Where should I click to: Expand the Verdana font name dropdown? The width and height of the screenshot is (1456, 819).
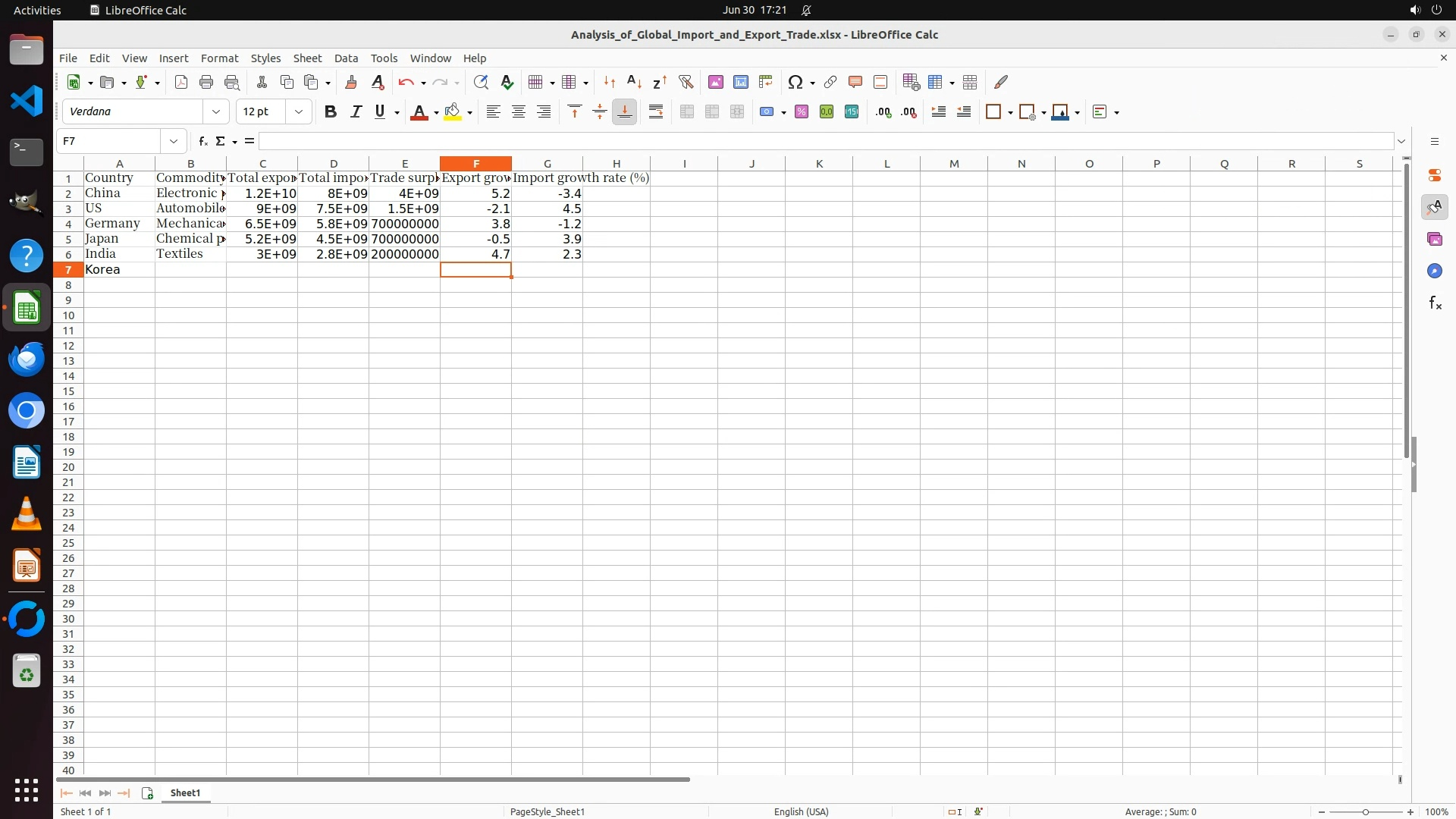pos(216,112)
